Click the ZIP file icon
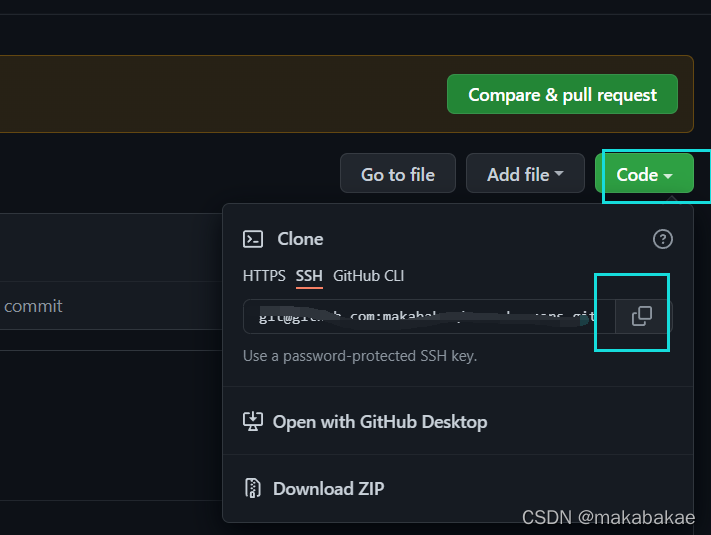 (x=253, y=488)
